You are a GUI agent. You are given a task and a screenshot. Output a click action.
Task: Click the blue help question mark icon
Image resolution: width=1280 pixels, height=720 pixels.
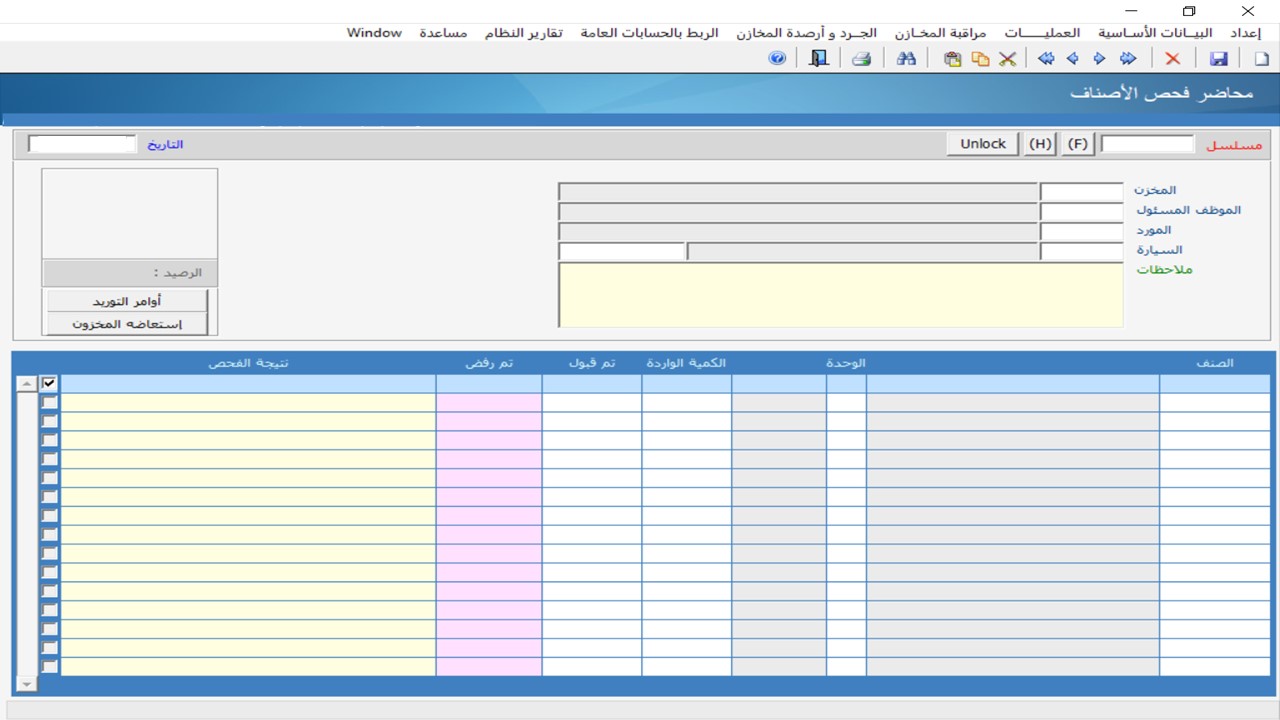tap(777, 59)
